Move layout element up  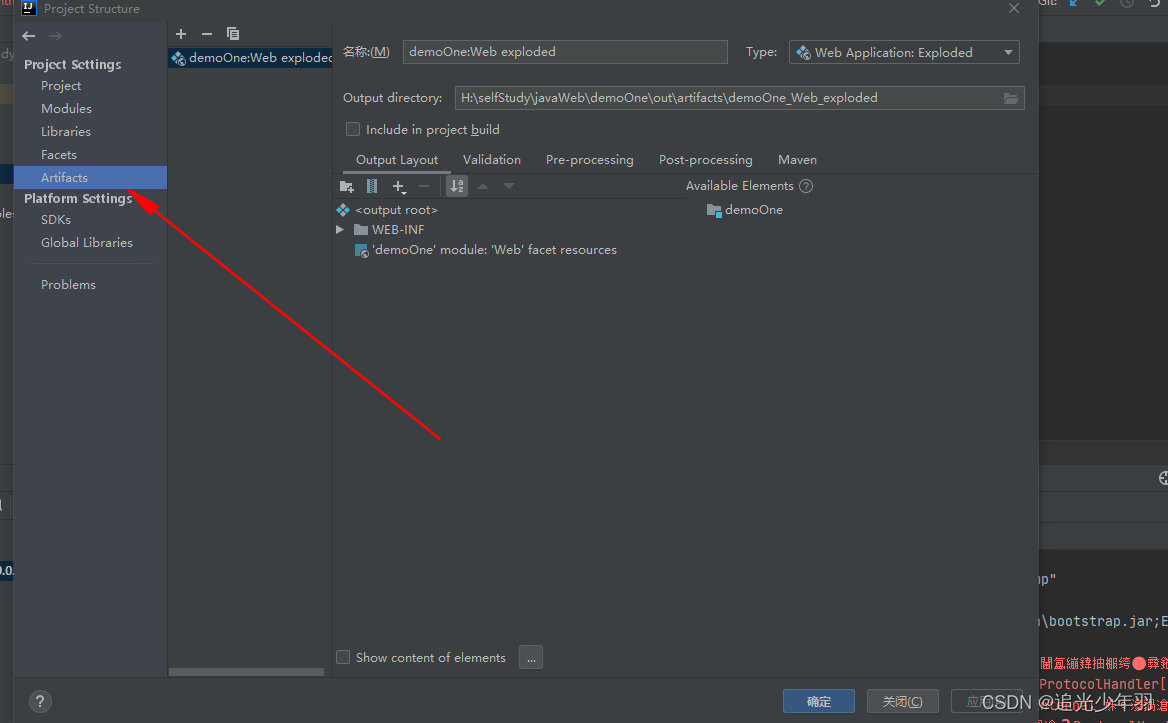[x=483, y=186]
